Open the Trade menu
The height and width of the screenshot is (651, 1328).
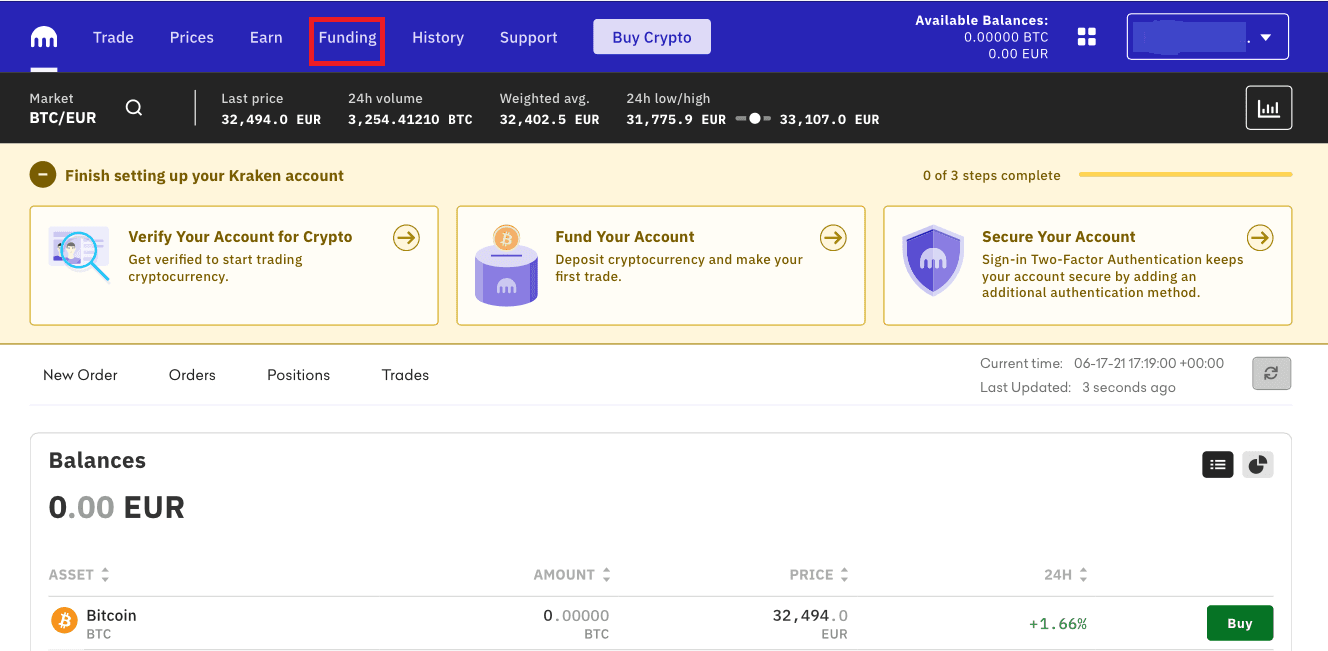[113, 37]
